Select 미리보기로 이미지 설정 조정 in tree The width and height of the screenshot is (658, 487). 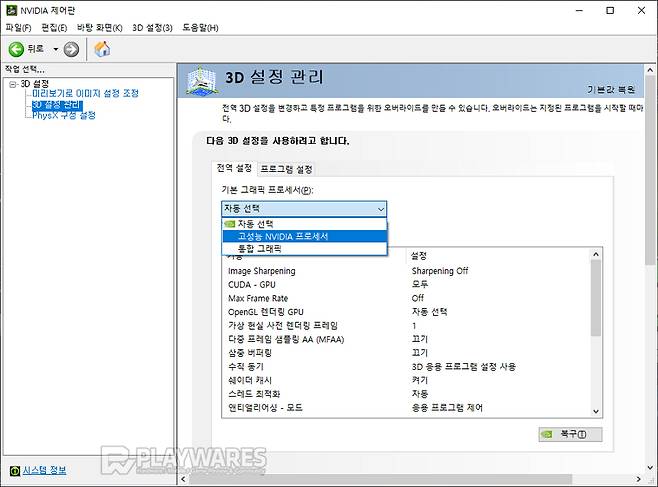tap(85, 93)
